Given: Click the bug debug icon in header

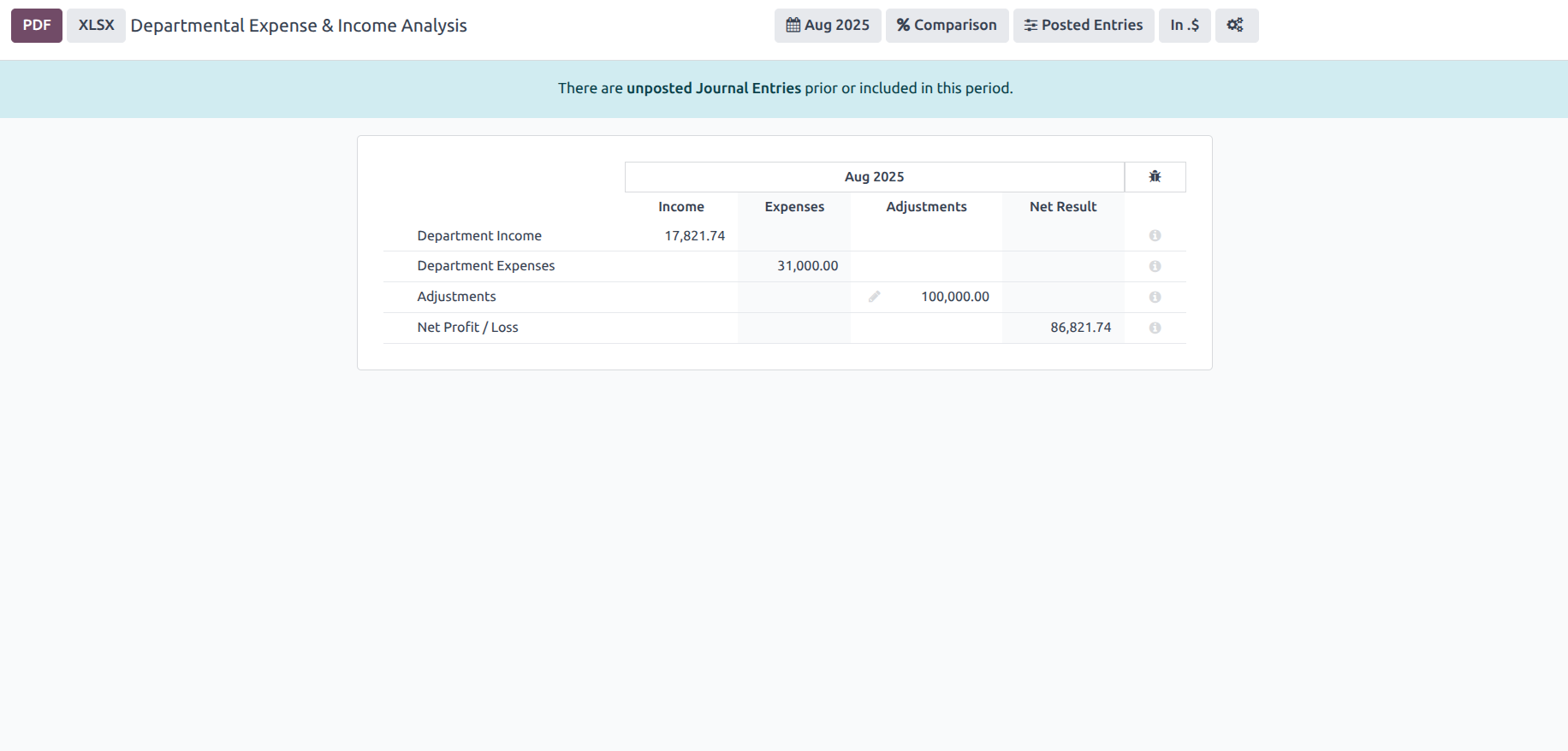Looking at the screenshot, I should [x=1155, y=176].
